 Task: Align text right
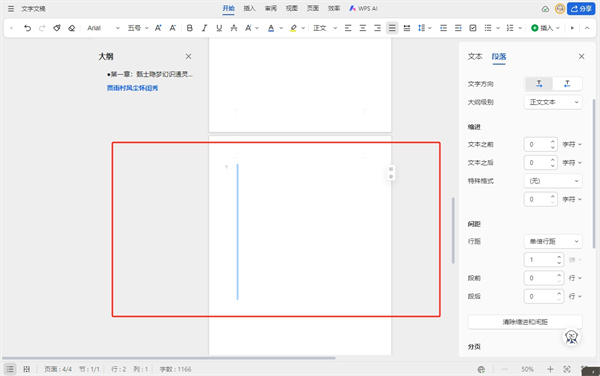(x=377, y=28)
